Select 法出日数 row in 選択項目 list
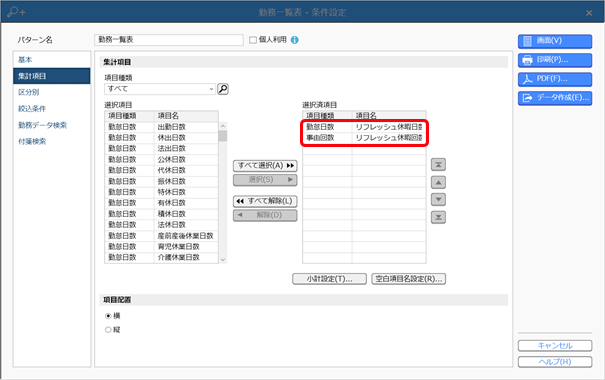The height and width of the screenshot is (380, 605). point(161,149)
